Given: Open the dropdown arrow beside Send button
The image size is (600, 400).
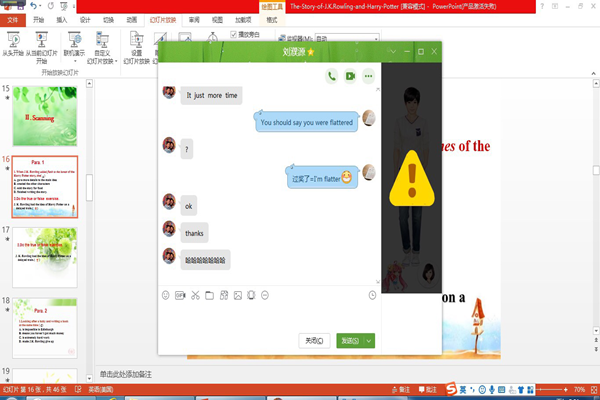Looking at the screenshot, I should pyautogui.click(x=369, y=341).
